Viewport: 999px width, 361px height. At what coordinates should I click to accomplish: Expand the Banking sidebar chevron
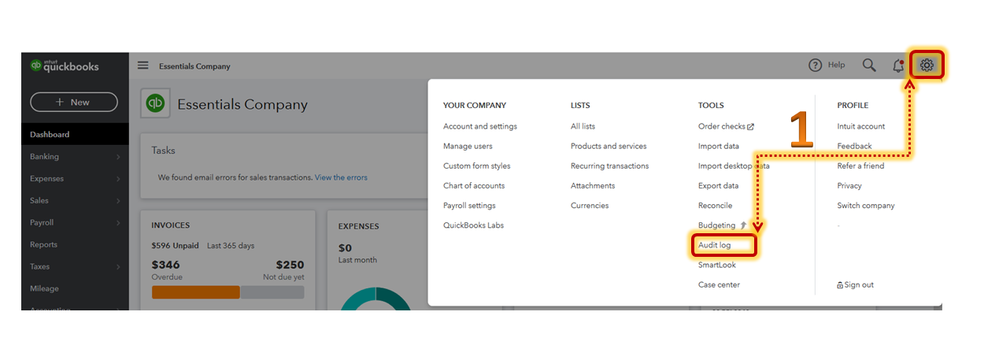(119, 157)
